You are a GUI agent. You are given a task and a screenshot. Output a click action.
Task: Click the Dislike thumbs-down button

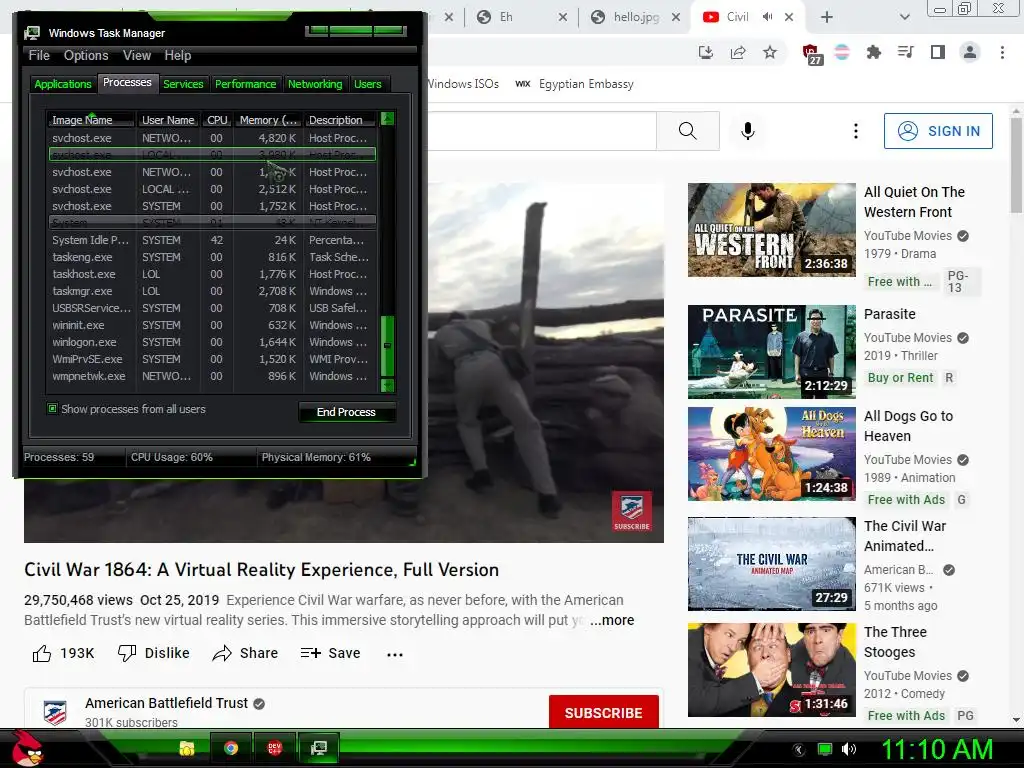[x=153, y=653]
